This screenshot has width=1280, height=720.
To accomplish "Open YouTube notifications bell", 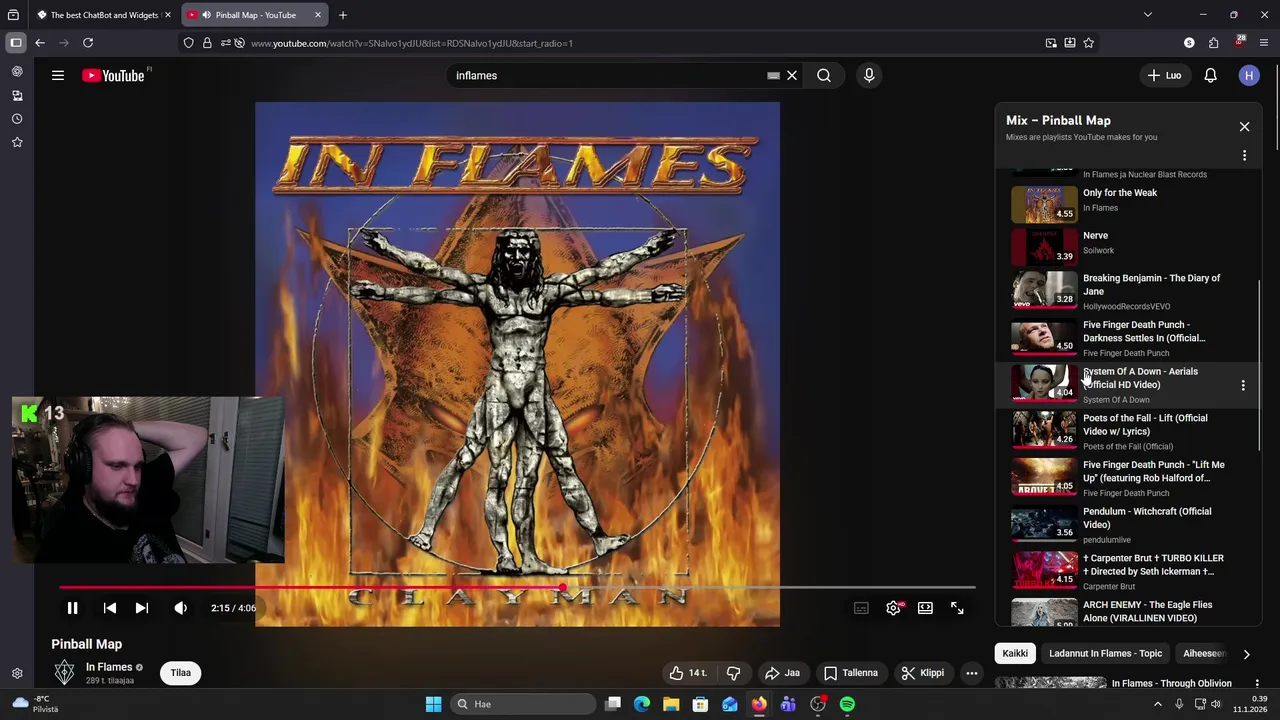I will pyautogui.click(x=1210, y=75).
